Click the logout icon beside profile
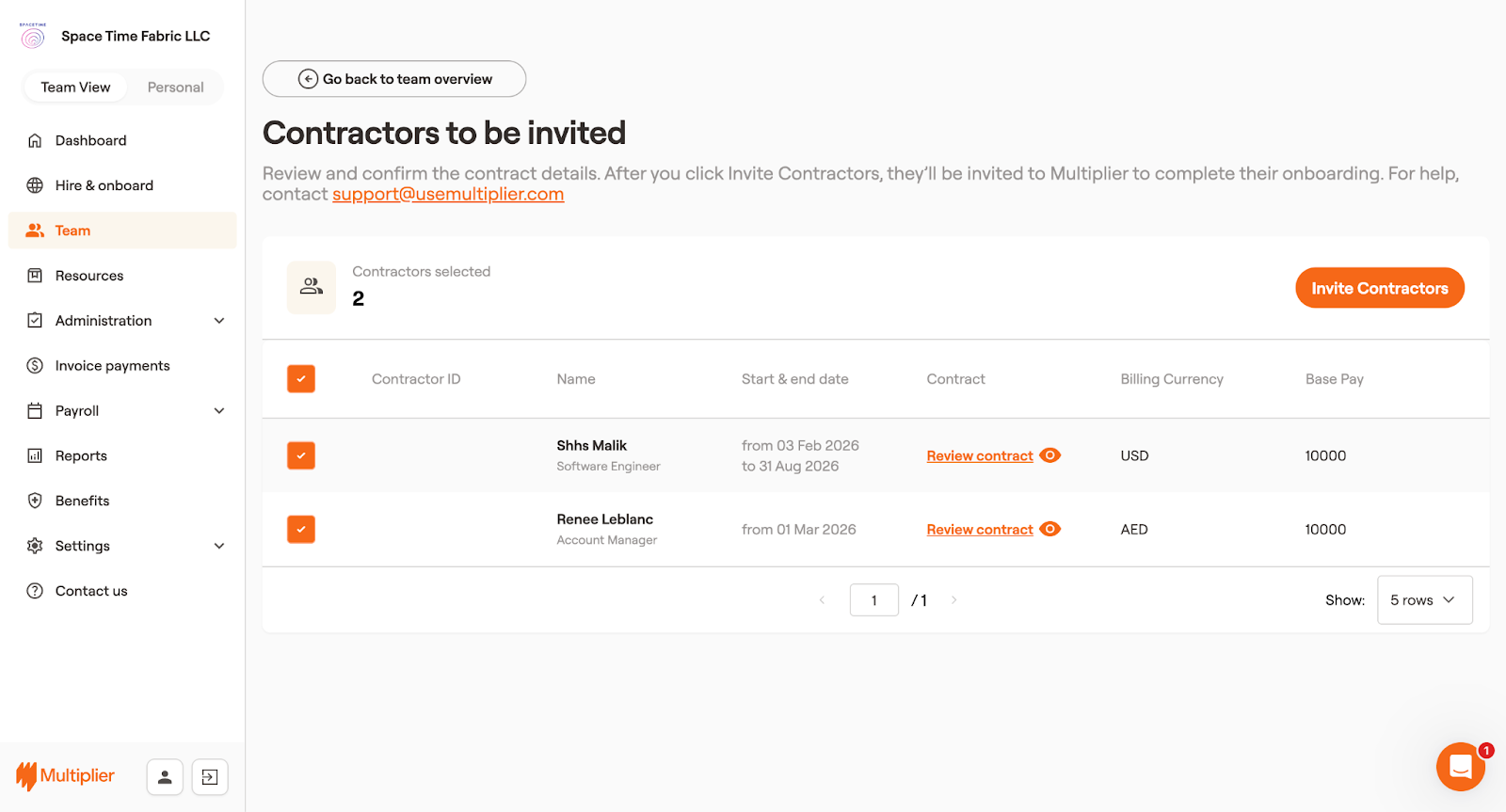Image resolution: width=1506 pixels, height=812 pixels. pyautogui.click(x=210, y=777)
